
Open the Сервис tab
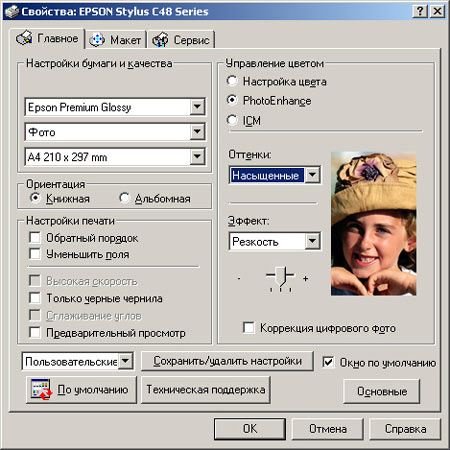pos(181,40)
